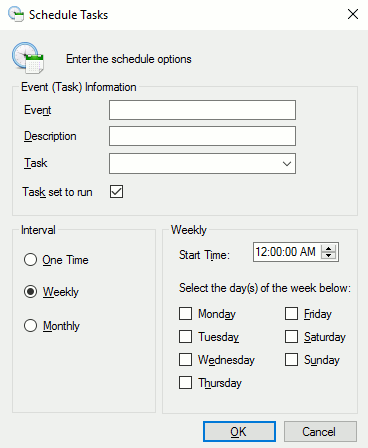Decrease Start Time with down spinner arrow
The width and height of the screenshot is (368, 448).
(329, 255)
